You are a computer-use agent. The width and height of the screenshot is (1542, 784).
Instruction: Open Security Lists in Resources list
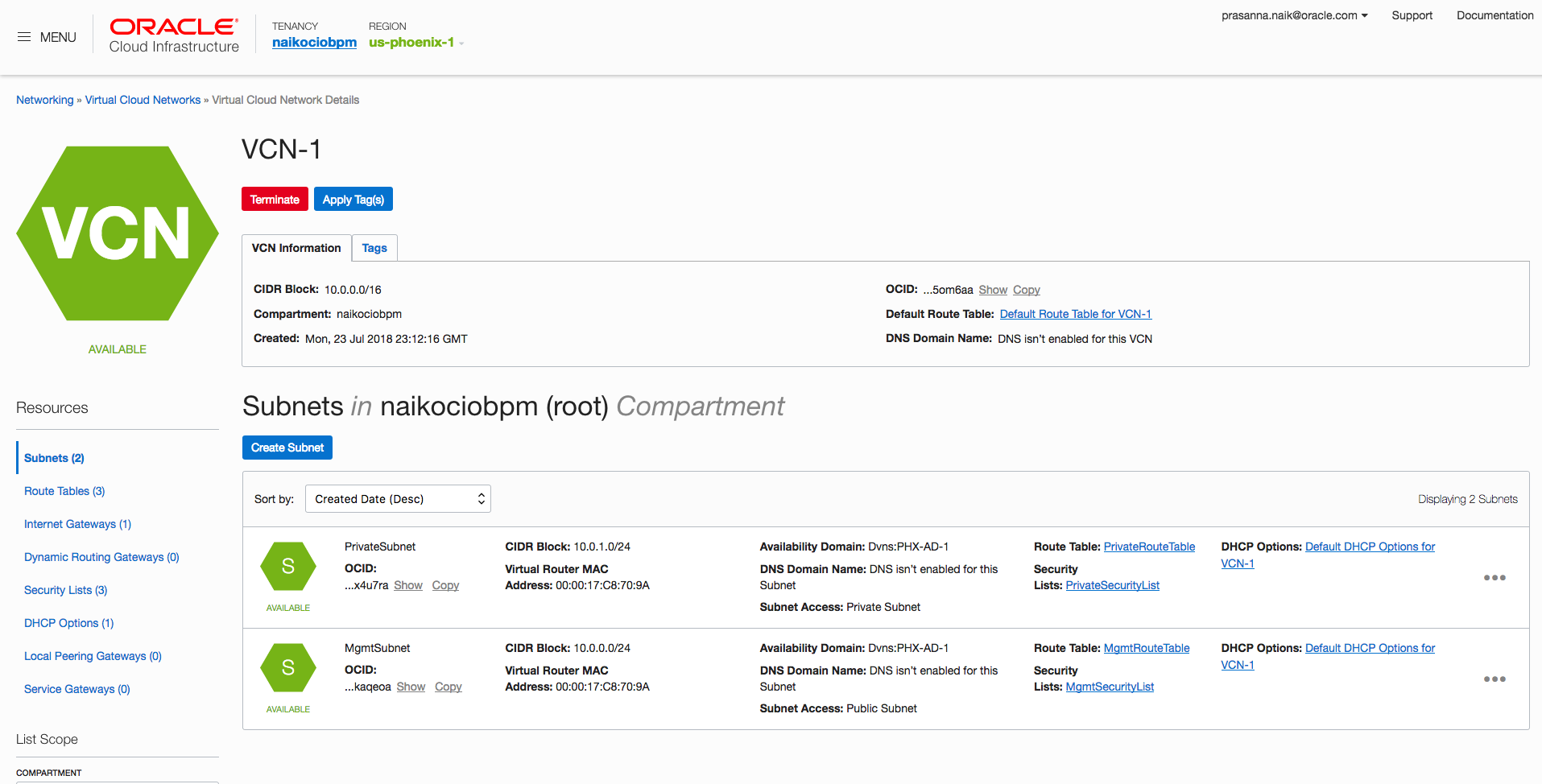coord(65,590)
